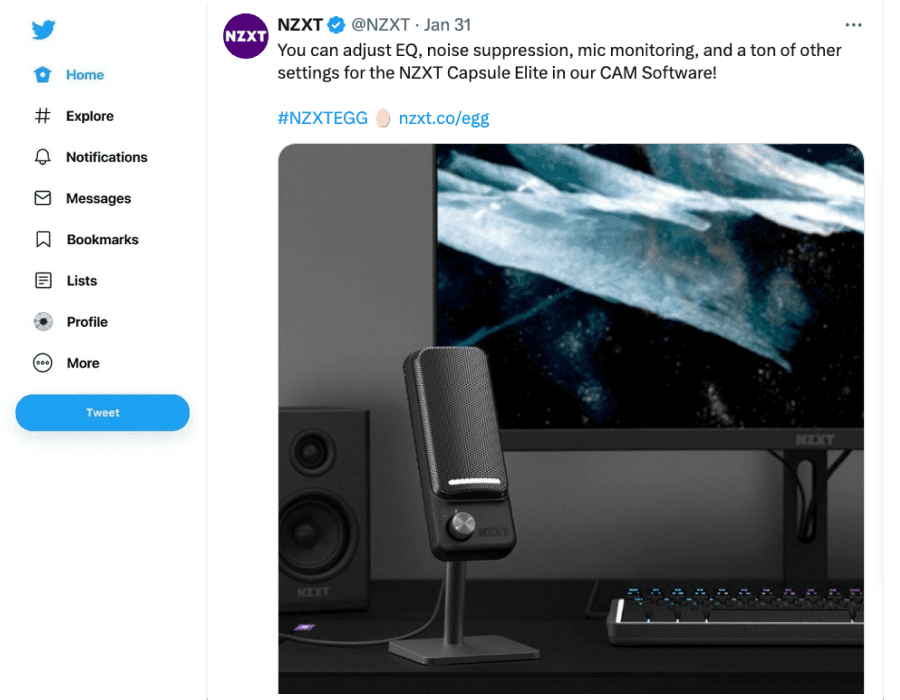Open the tweet's three-dot options menu
This screenshot has width=900, height=700.
(853, 25)
